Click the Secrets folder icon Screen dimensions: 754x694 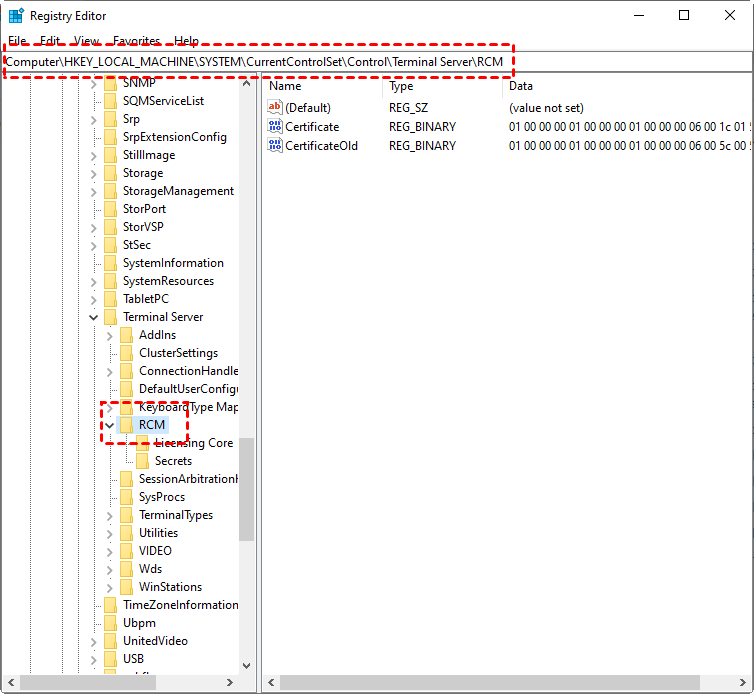(x=142, y=461)
